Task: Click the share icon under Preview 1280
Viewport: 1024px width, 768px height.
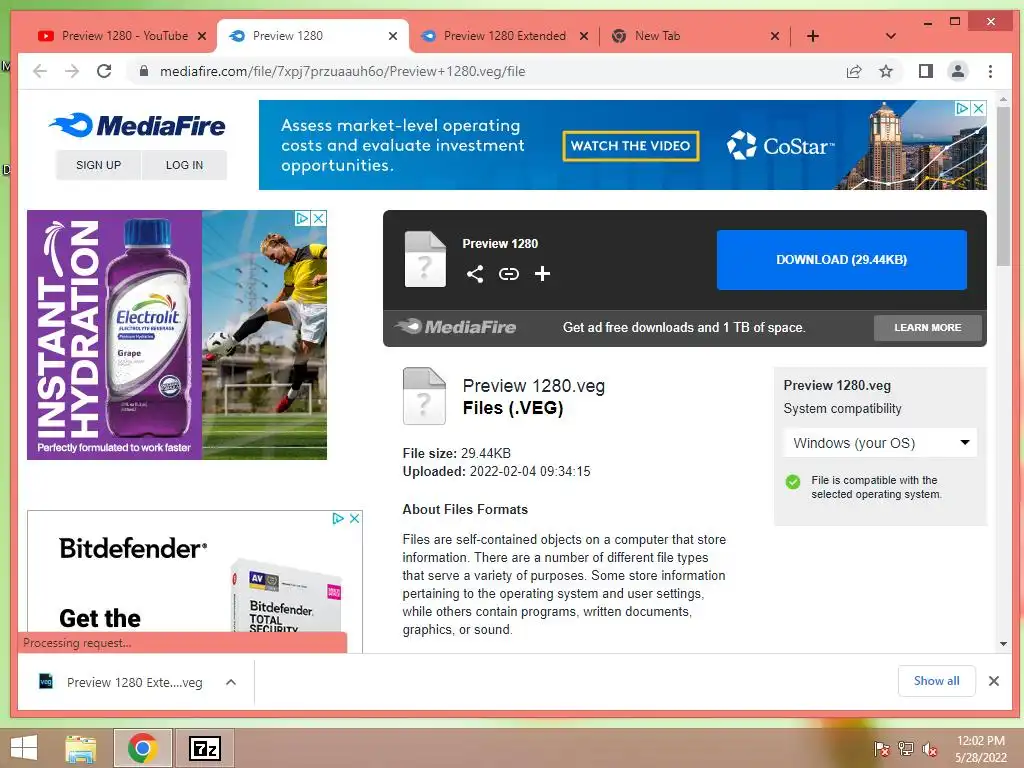Action: pyautogui.click(x=475, y=274)
